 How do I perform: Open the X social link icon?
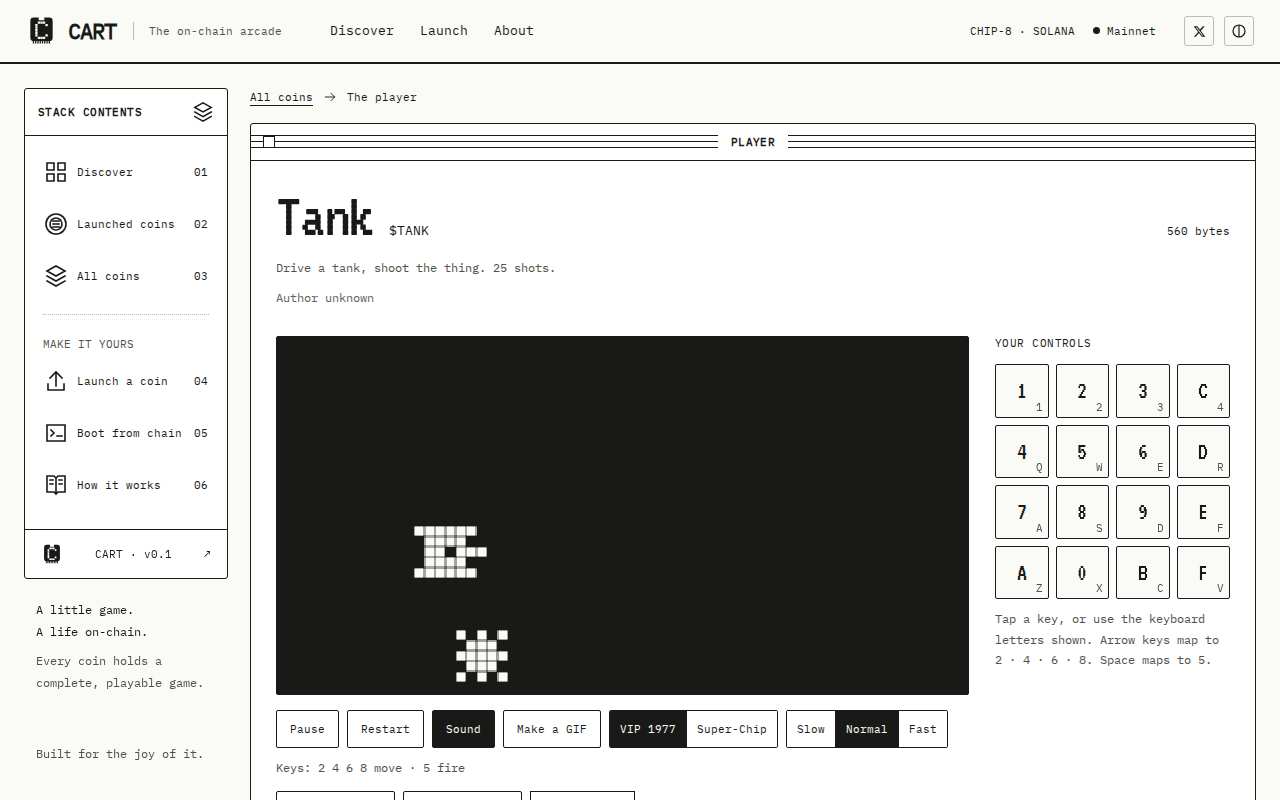(1199, 31)
